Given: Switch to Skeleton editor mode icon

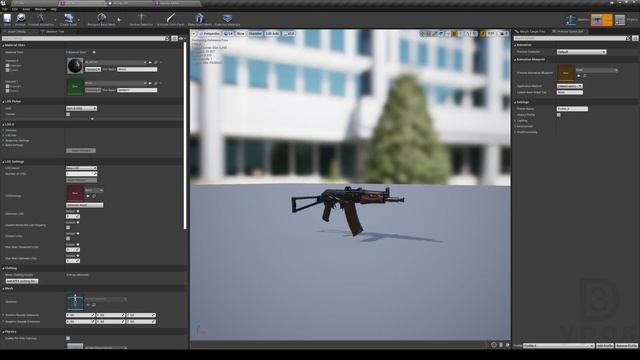Looking at the screenshot, I should pos(571,20).
